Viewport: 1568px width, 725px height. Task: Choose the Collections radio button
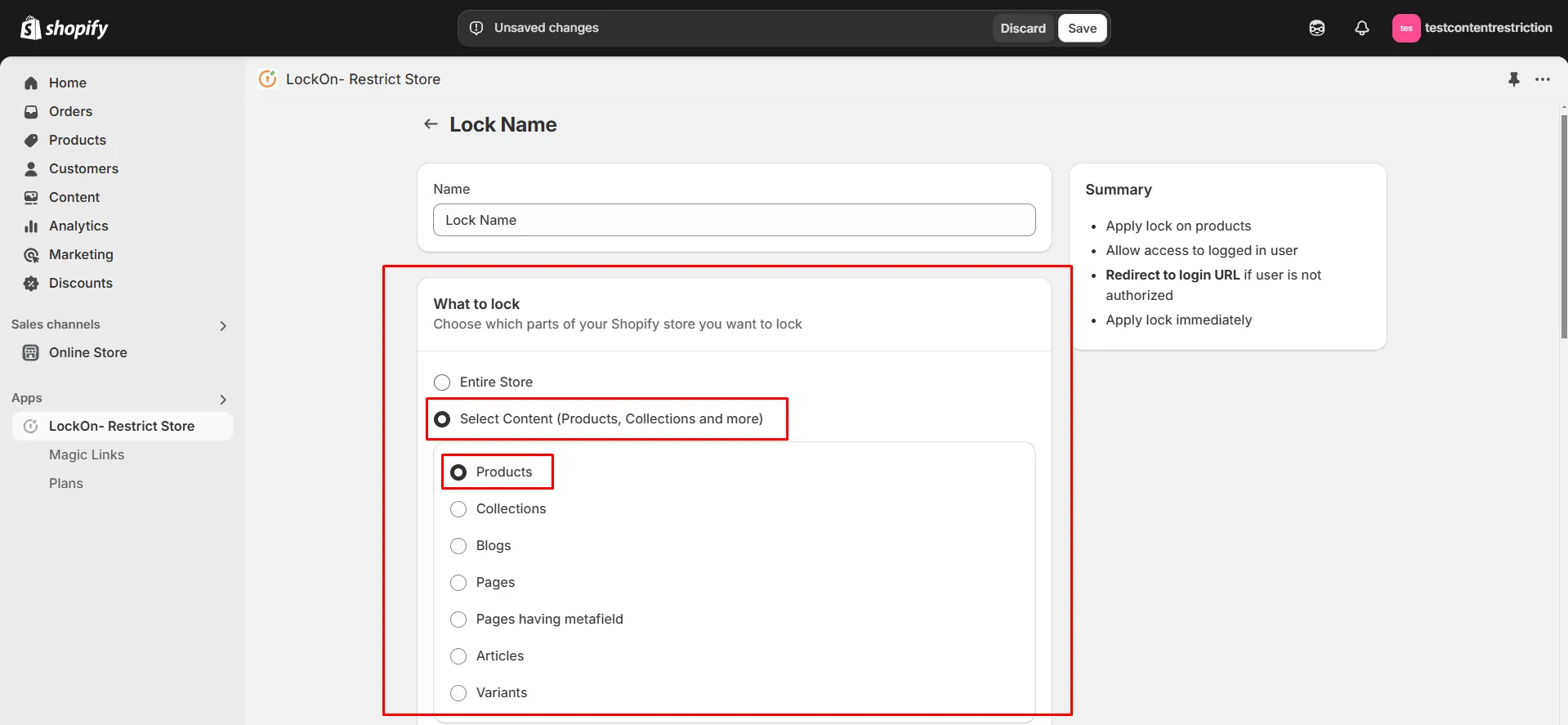458,508
